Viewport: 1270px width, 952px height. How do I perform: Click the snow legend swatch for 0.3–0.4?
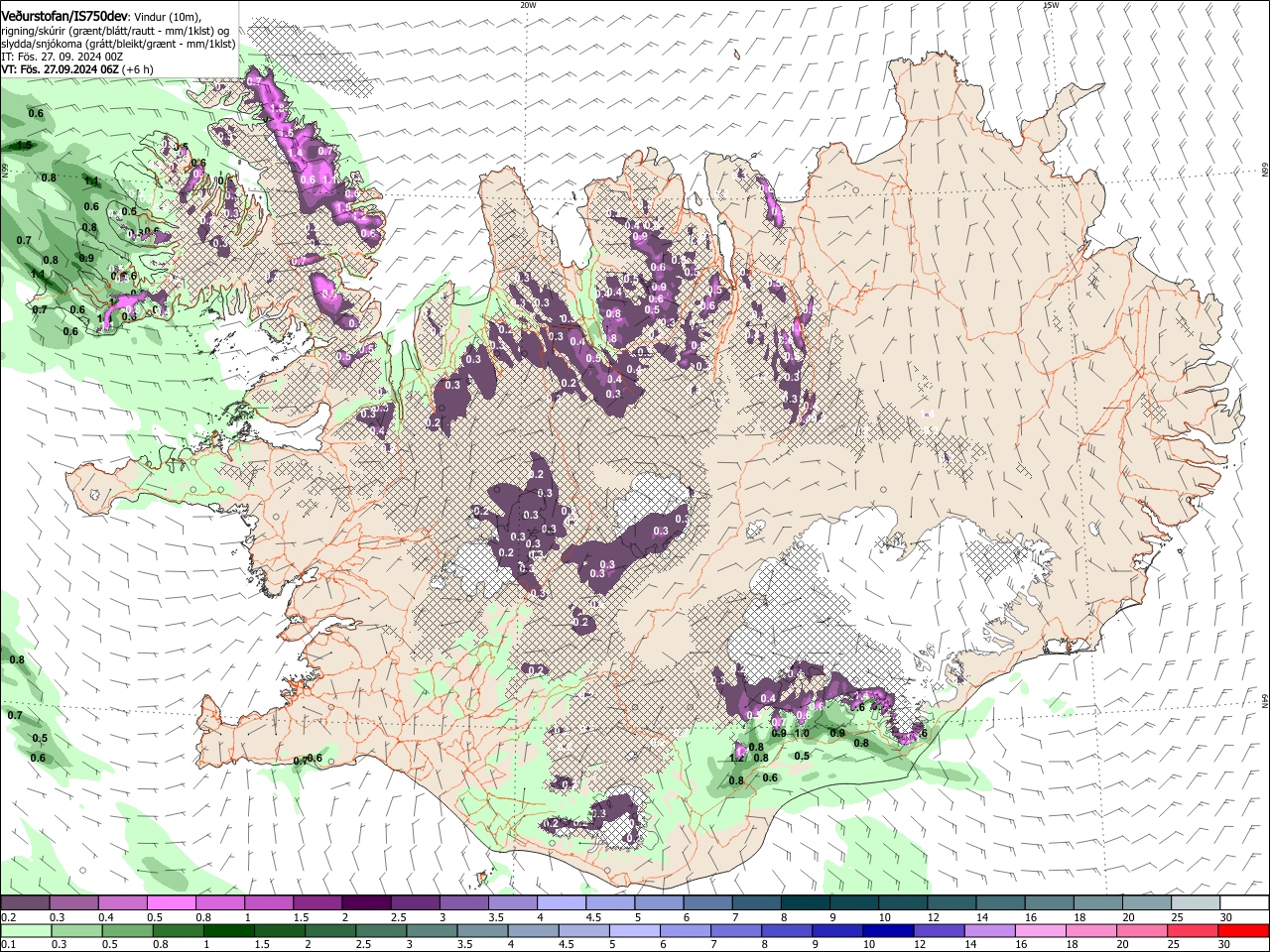pos(73,903)
